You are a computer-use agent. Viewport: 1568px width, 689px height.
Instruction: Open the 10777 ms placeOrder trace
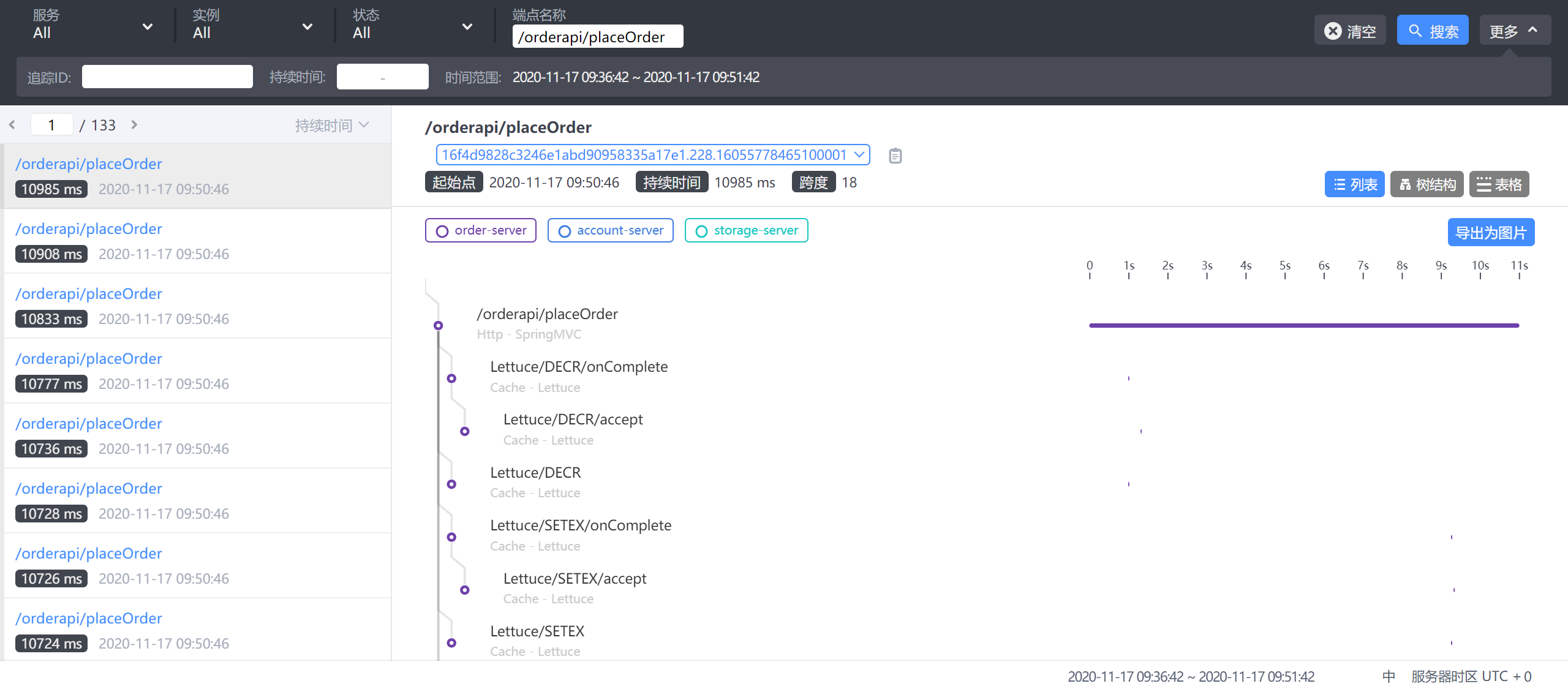pos(197,371)
